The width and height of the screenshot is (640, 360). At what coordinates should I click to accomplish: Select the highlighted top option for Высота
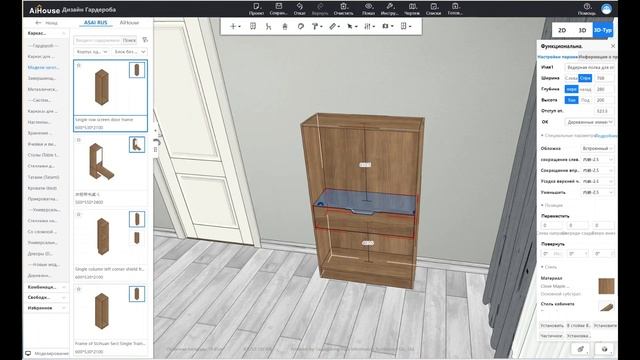571,100
